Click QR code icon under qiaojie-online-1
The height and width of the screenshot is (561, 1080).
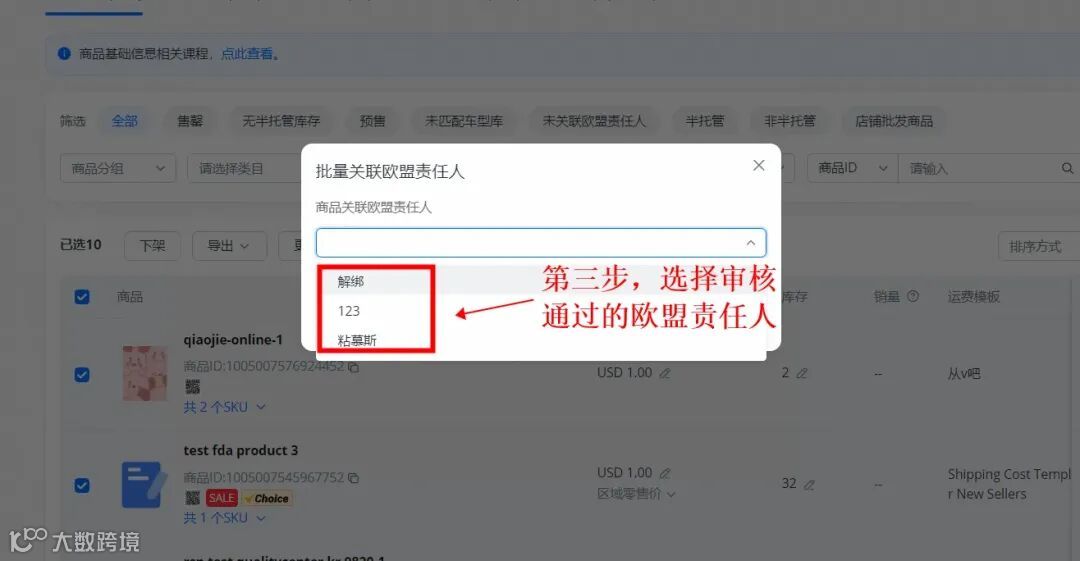[x=192, y=387]
